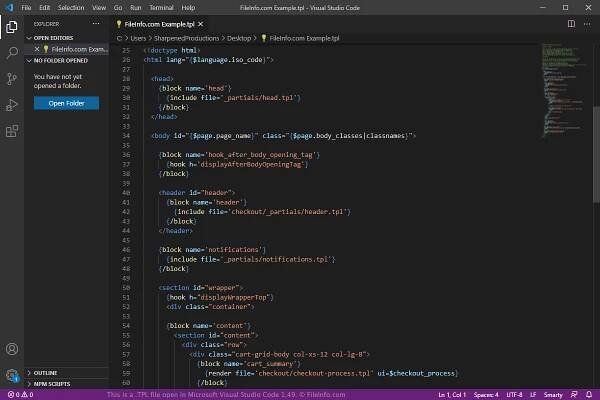600x400 pixels.
Task: Click the VS Code logo icon
Action: (9, 7)
